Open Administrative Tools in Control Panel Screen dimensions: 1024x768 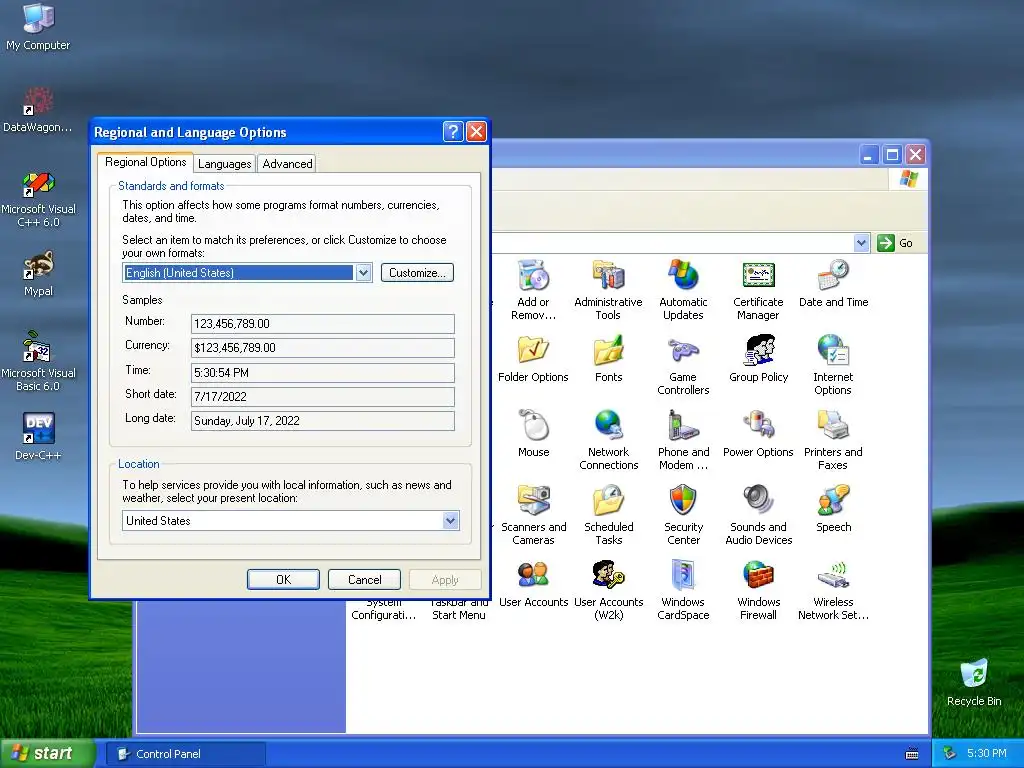pos(608,290)
